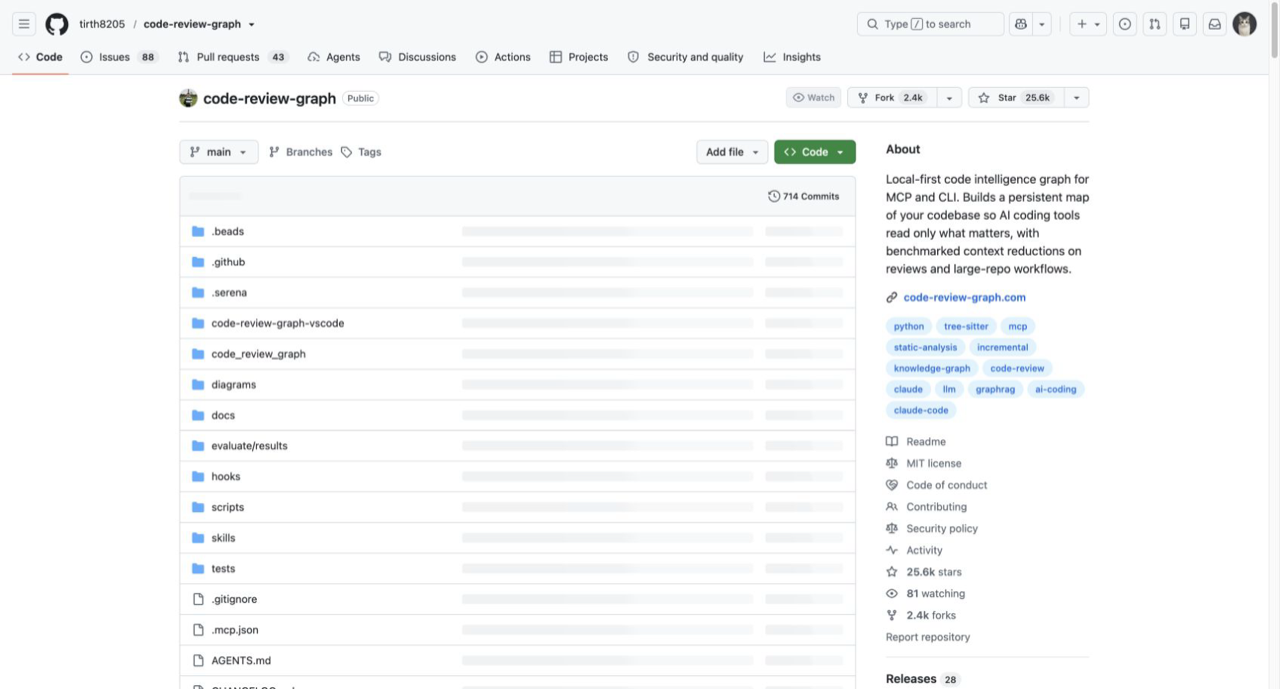
Task: View the MIT license
Action: (x=924, y=463)
